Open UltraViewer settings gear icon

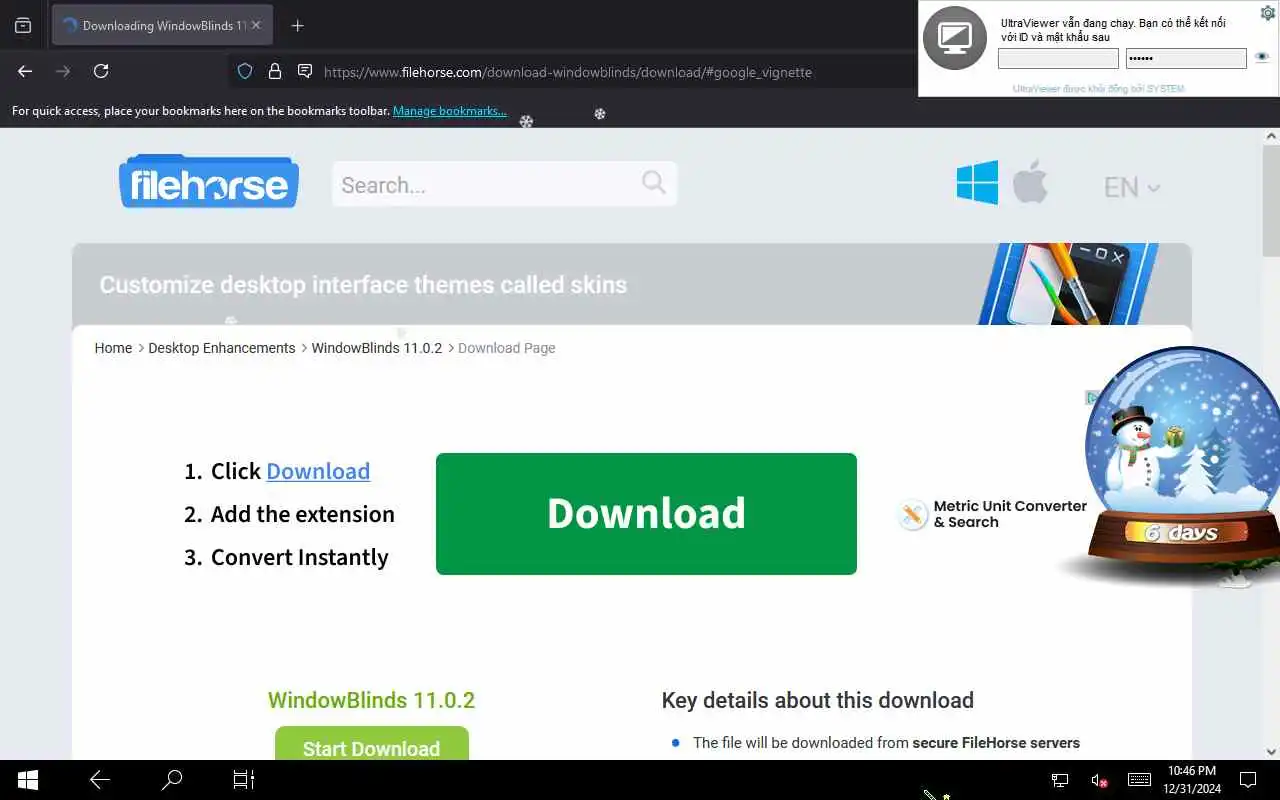click(1268, 13)
